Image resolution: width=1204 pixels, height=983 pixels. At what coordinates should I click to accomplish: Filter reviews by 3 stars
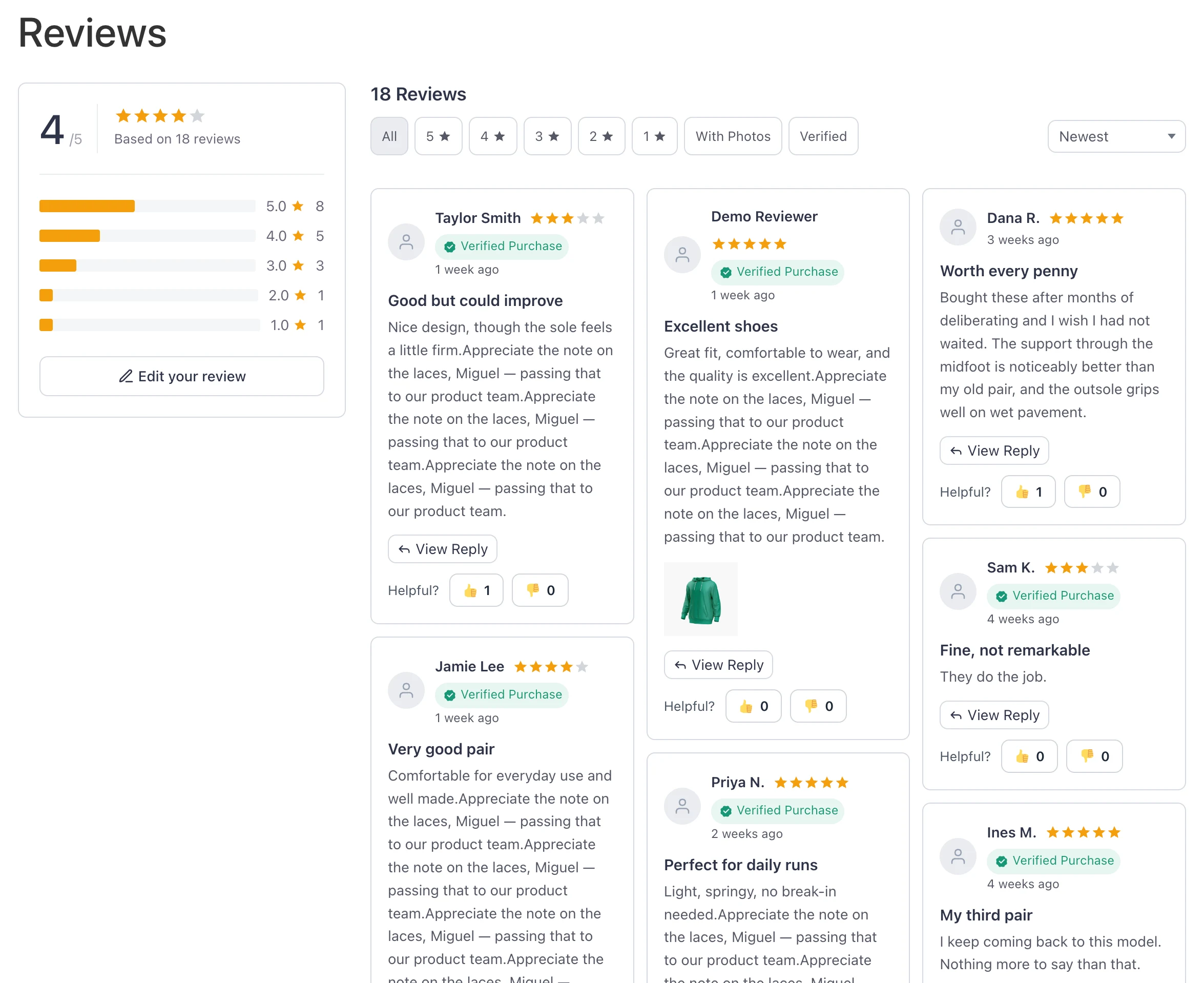pyautogui.click(x=547, y=136)
